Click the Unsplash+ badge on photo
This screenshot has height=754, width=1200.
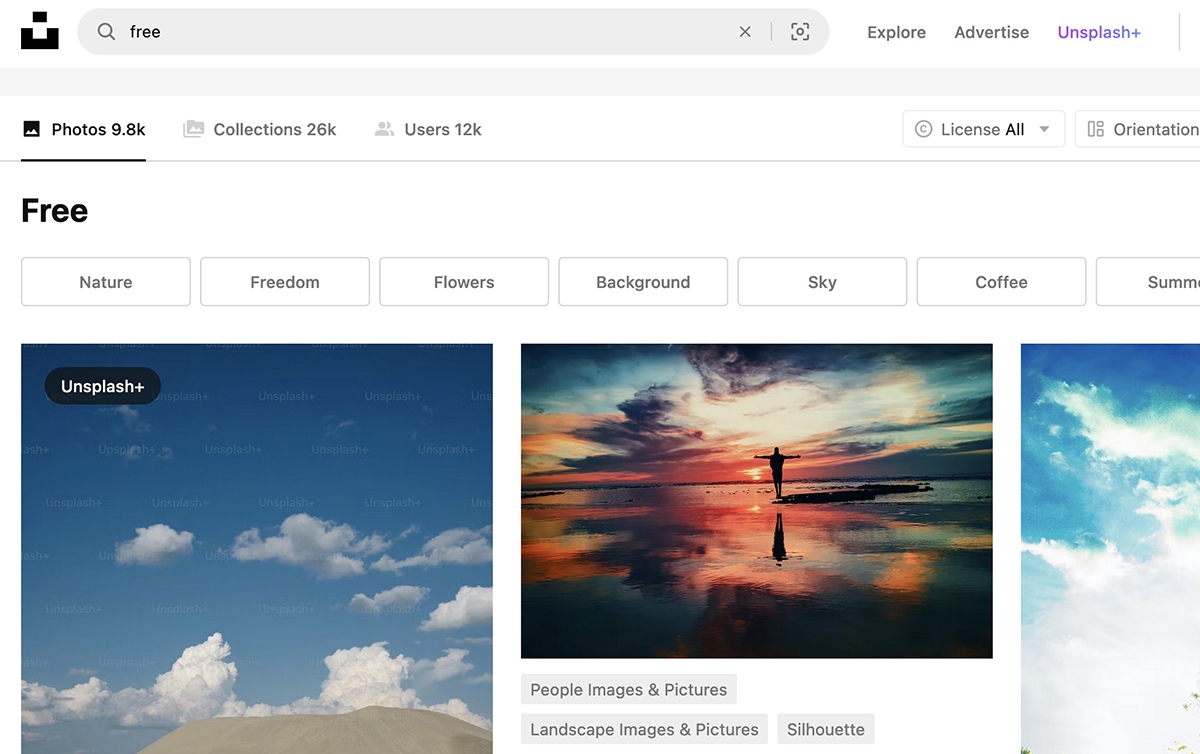(103, 386)
